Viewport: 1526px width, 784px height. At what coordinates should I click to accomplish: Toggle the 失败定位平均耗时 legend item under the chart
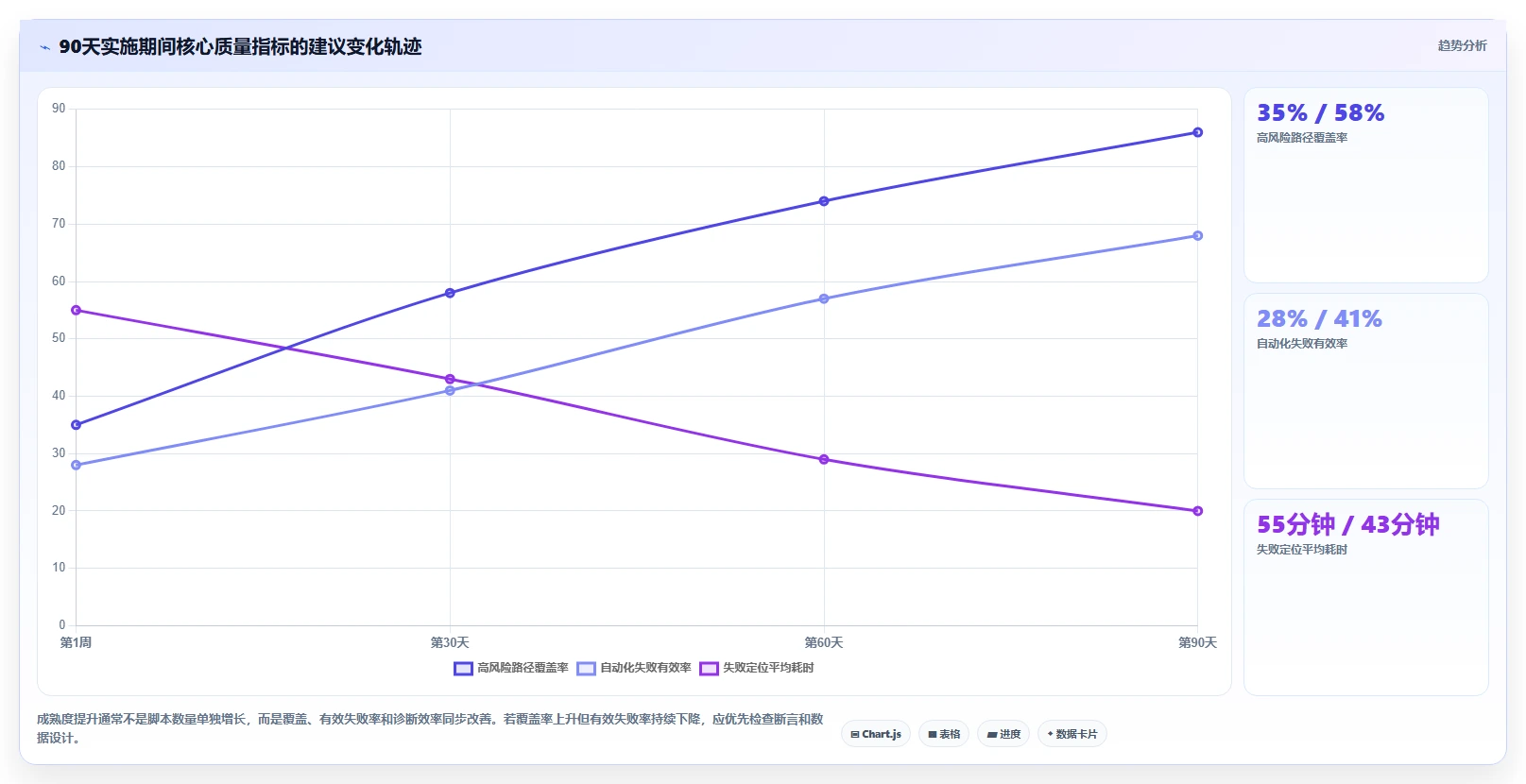[x=757, y=668]
